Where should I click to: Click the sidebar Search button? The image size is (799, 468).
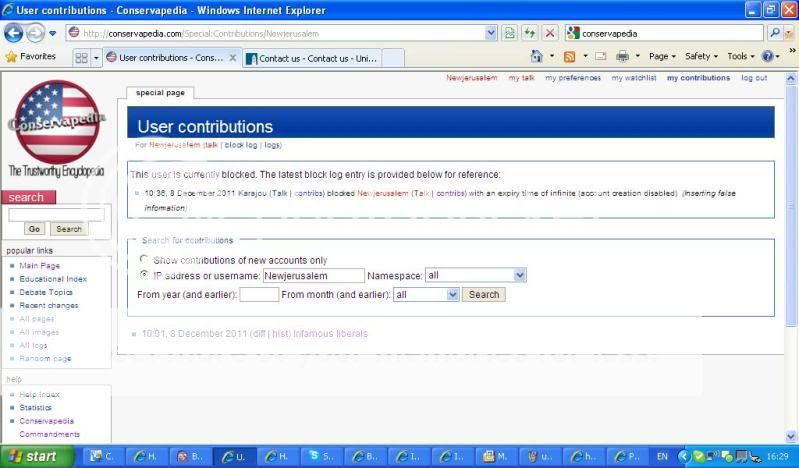[x=69, y=229]
